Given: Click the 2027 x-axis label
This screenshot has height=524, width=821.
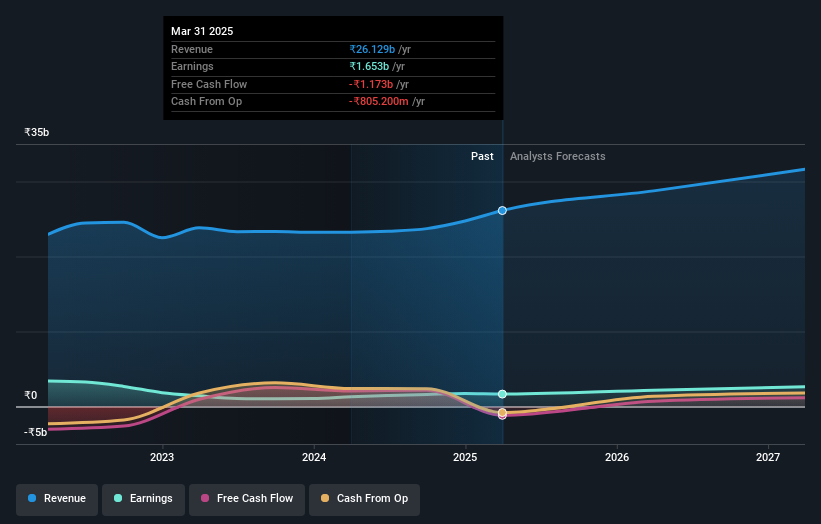Looking at the screenshot, I should (768, 458).
